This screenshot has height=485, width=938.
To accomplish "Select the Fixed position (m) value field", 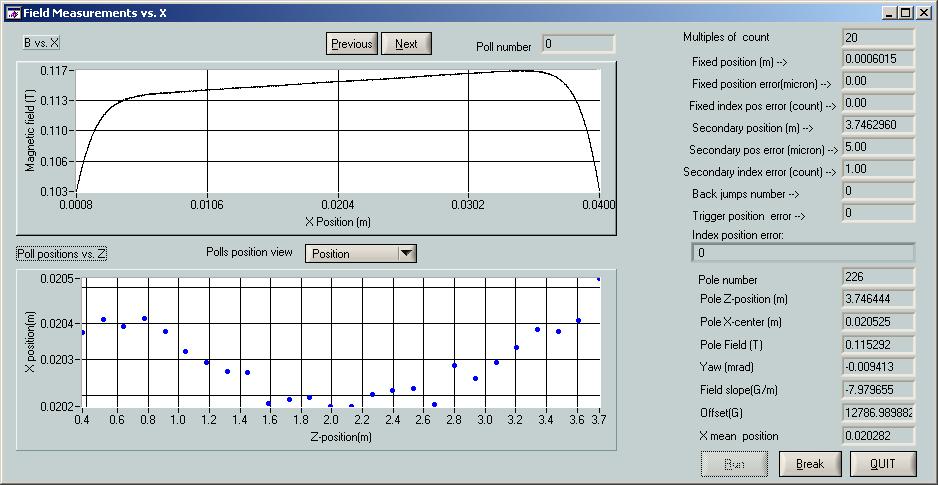I will click(878, 60).
